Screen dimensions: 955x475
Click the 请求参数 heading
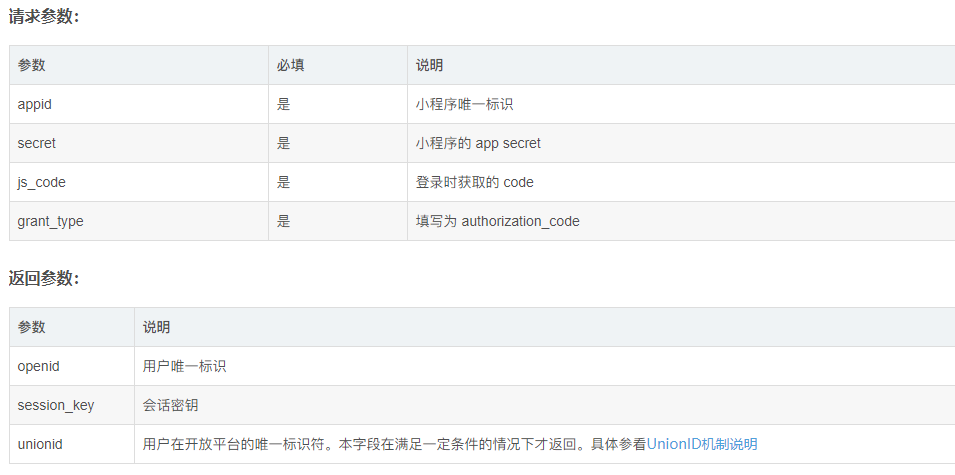coord(44,17)
